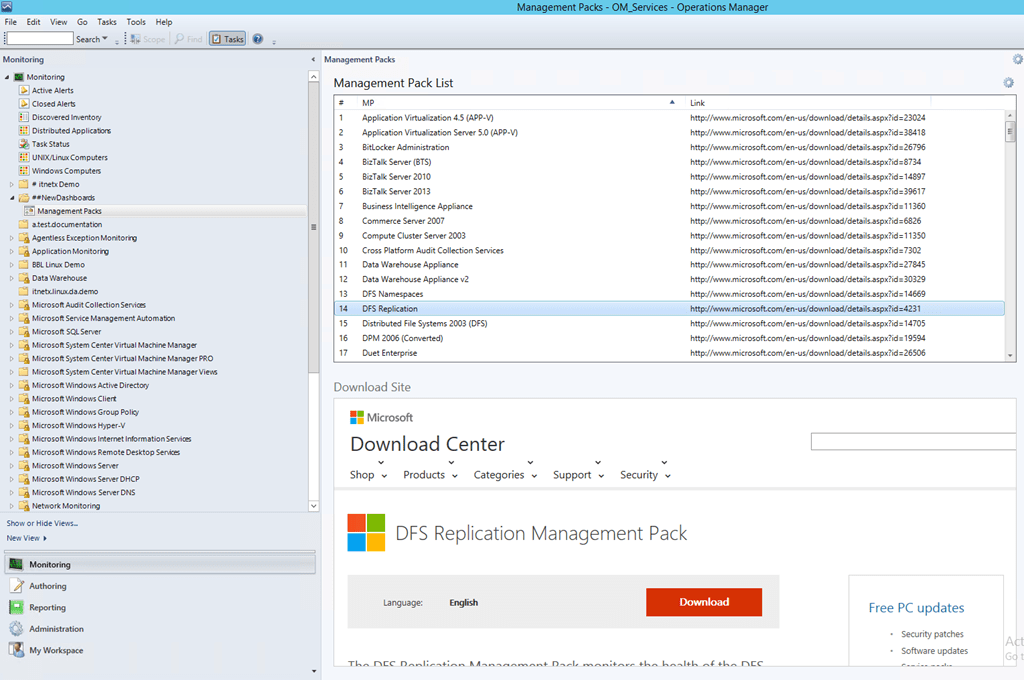The image size is (1024, 680).
Task: Click the Help question mark icon
Action: click(258, 39)
